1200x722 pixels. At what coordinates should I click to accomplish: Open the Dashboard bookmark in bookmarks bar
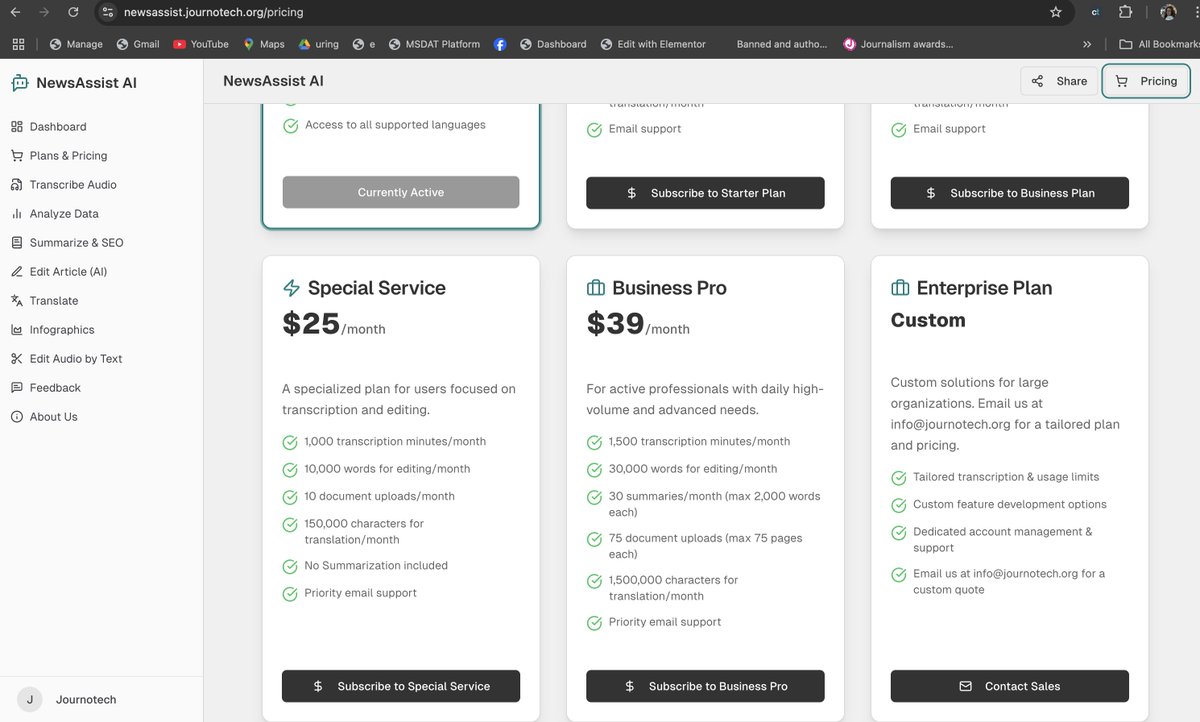click(x=553, y=44)
